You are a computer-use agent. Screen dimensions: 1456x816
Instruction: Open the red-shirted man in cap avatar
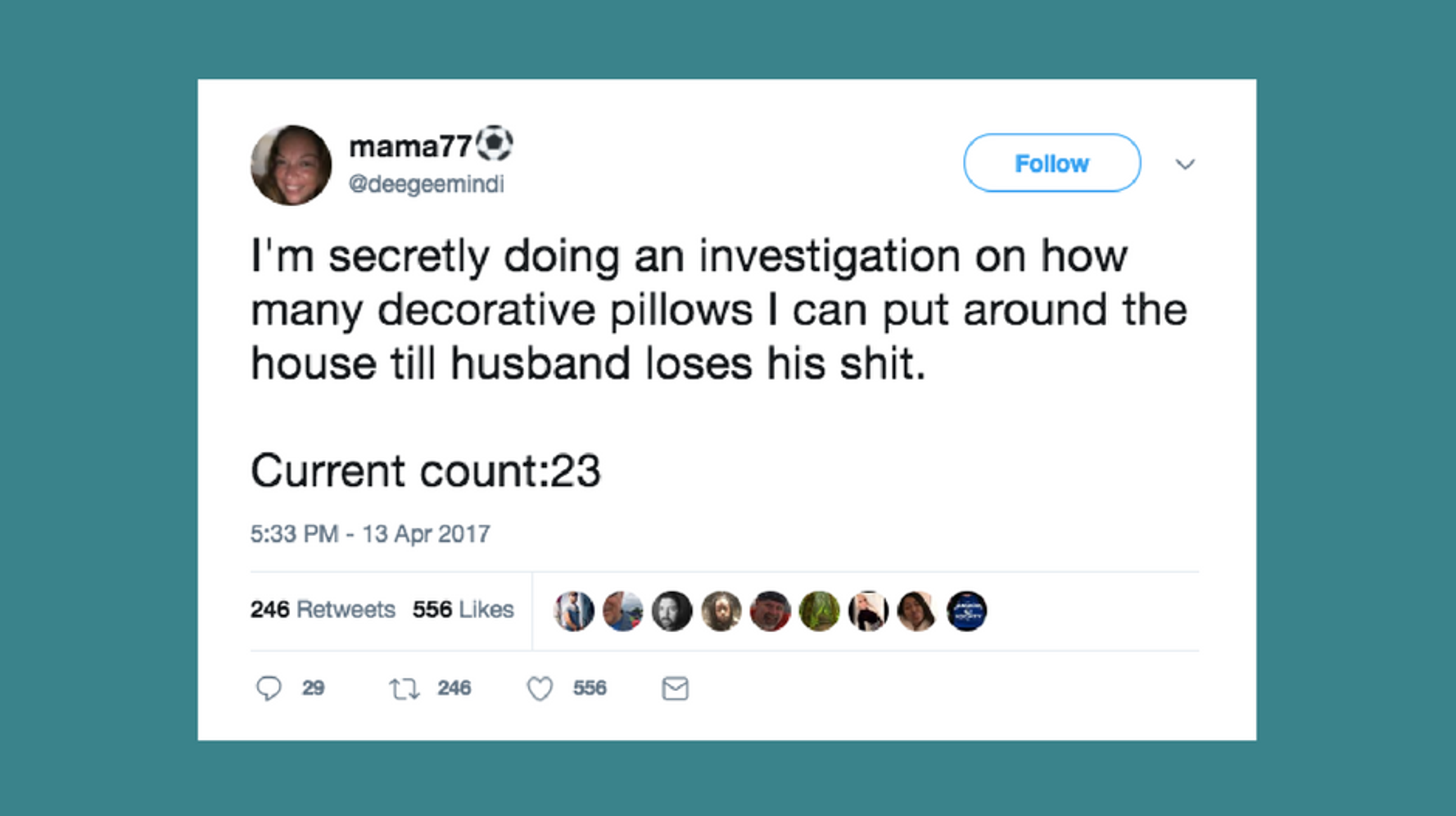(x=770, y=611)
